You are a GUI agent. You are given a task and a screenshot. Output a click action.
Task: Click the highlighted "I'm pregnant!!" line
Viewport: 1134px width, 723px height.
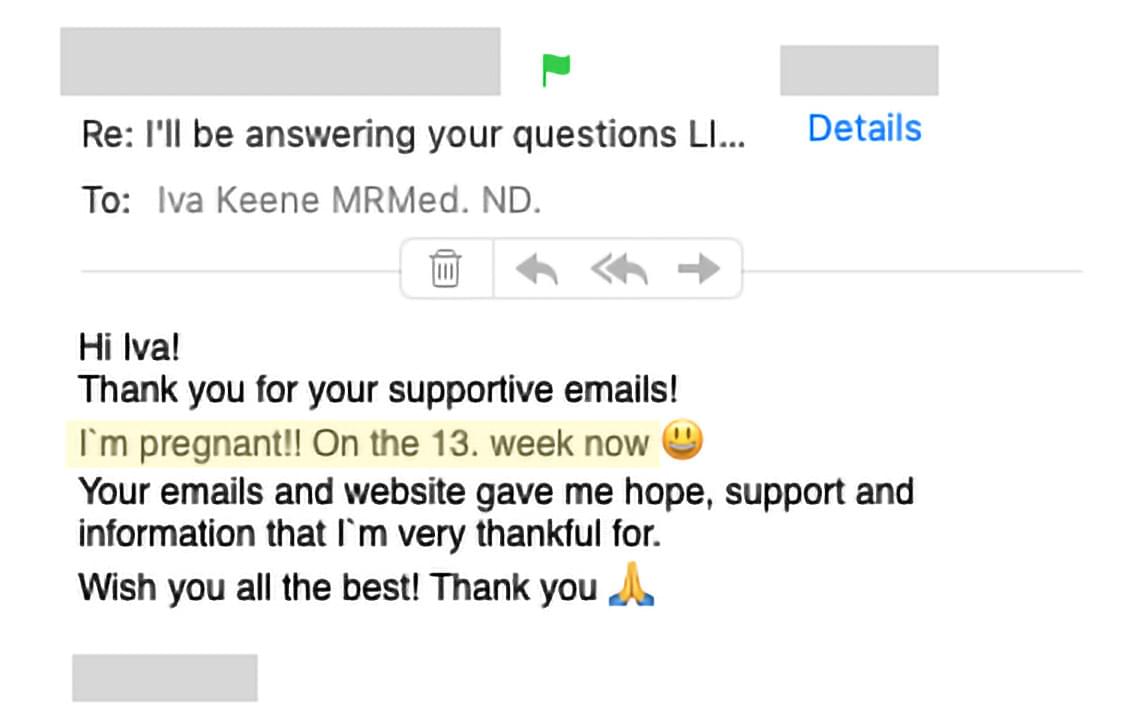364,443
